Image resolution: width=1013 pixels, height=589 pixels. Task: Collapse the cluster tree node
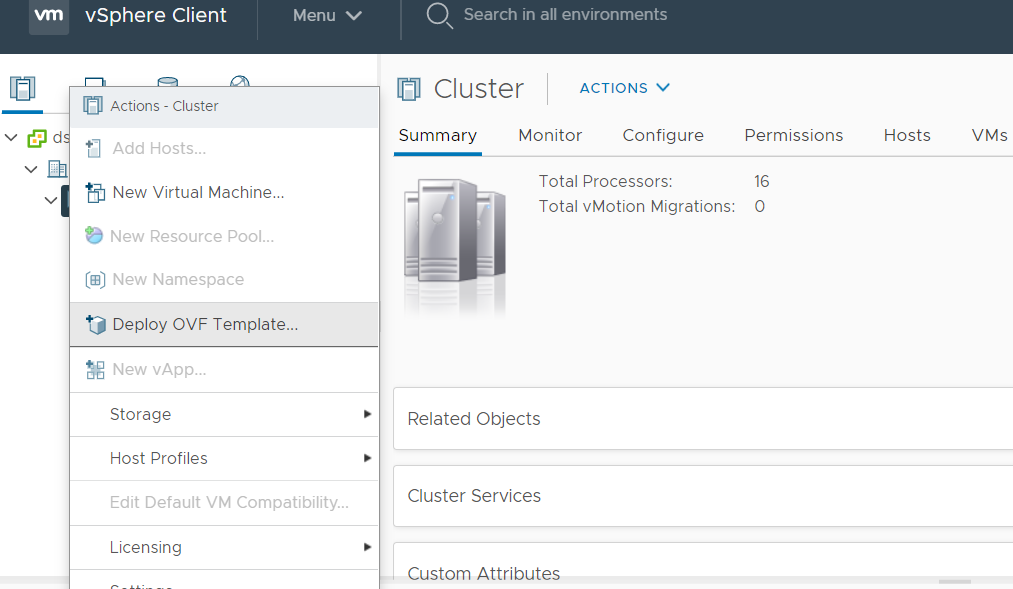(51, 200)
